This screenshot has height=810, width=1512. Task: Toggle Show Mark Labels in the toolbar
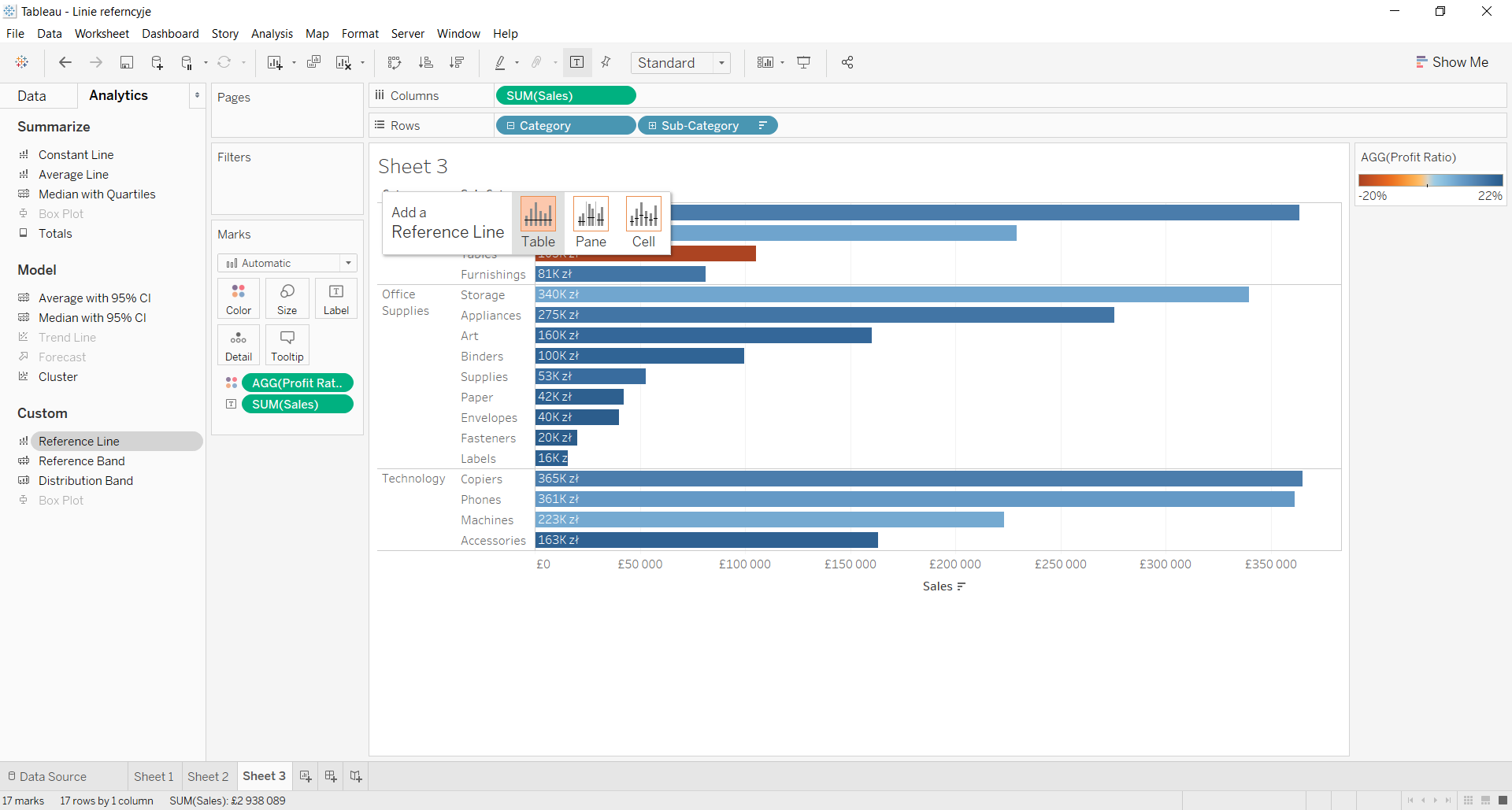click(x=577, y=63)
